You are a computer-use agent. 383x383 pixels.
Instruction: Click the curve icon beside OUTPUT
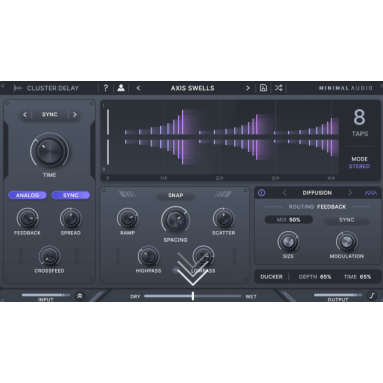pyautogui.click(x=372, y=296)
